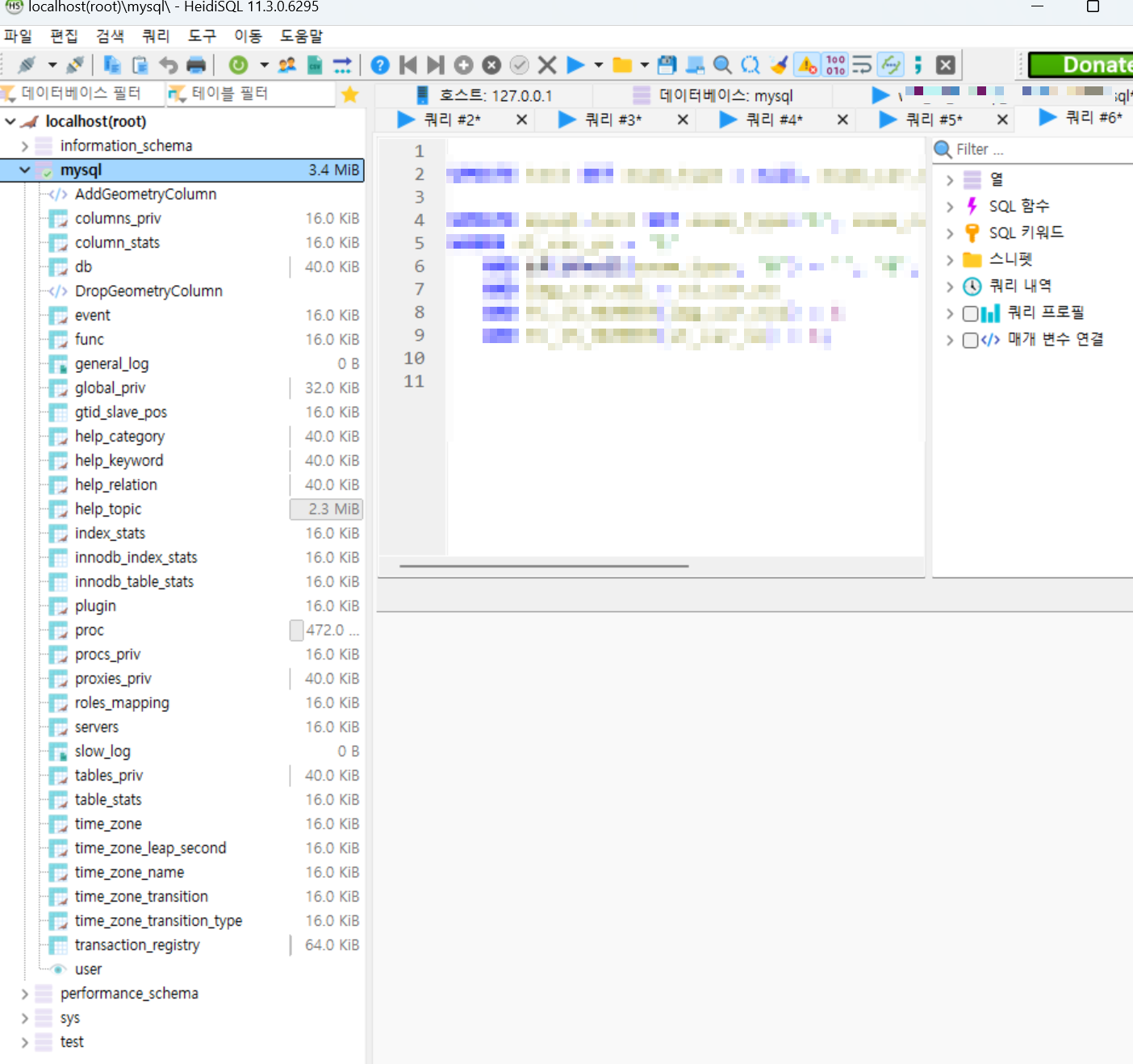The height and width of the screenshot is (1064, 1133).
Task: Go to first row with skip-back icon
Action: (x=408, y=65)
